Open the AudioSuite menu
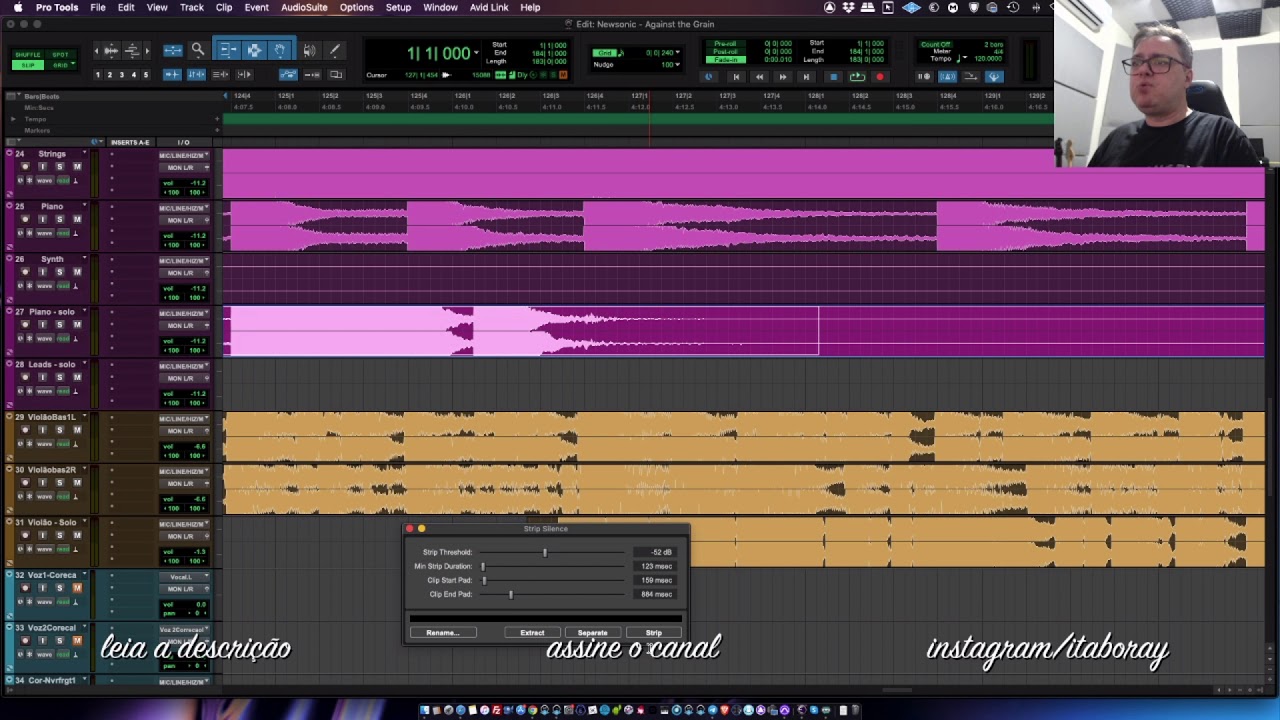The width and height of the screenshot is (1280, 720). tap(304, 7)
